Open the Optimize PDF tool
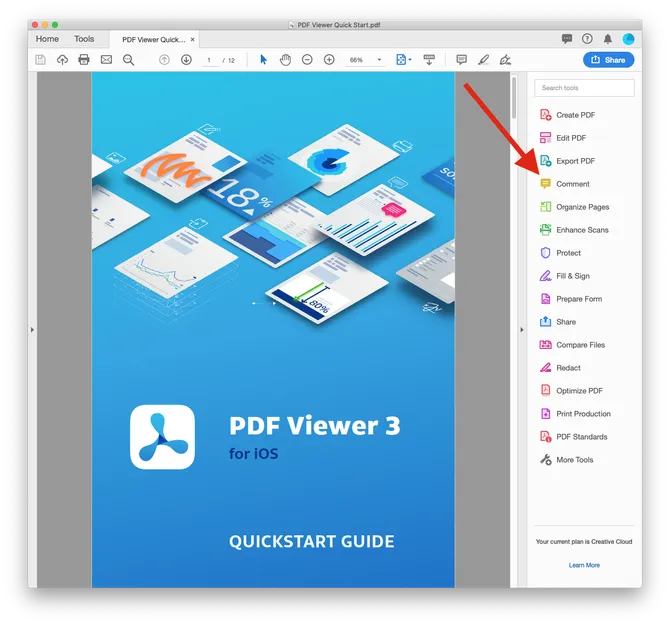 pos(571,391)
